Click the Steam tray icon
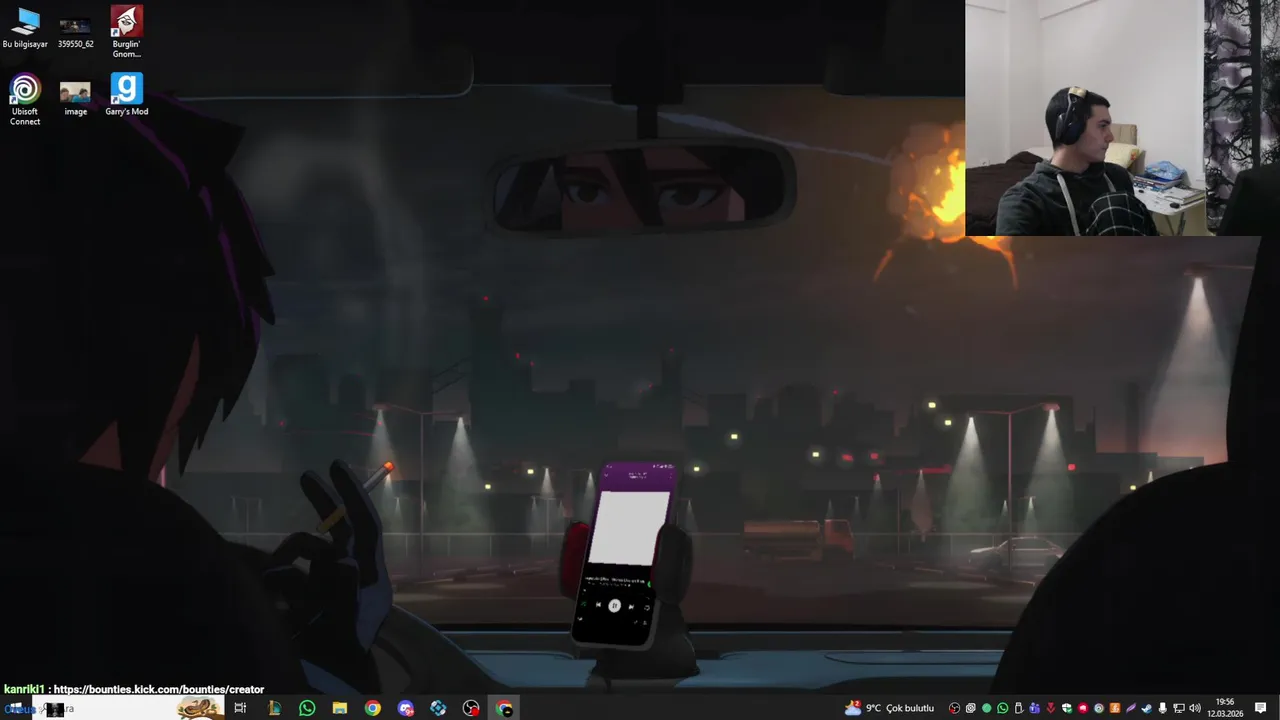This screenshot has height=720, width=1280. point(1147,708)
